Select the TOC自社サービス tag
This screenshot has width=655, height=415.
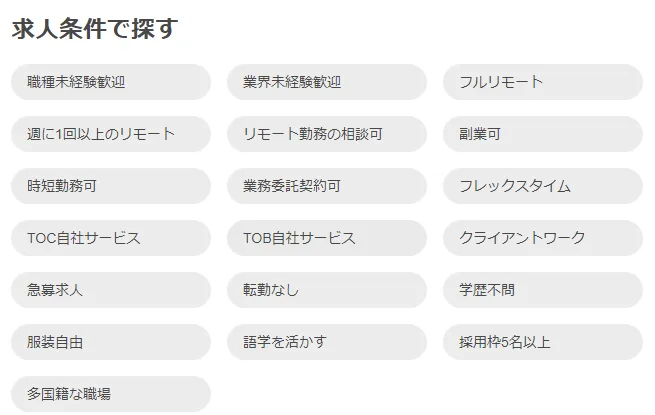111,238
